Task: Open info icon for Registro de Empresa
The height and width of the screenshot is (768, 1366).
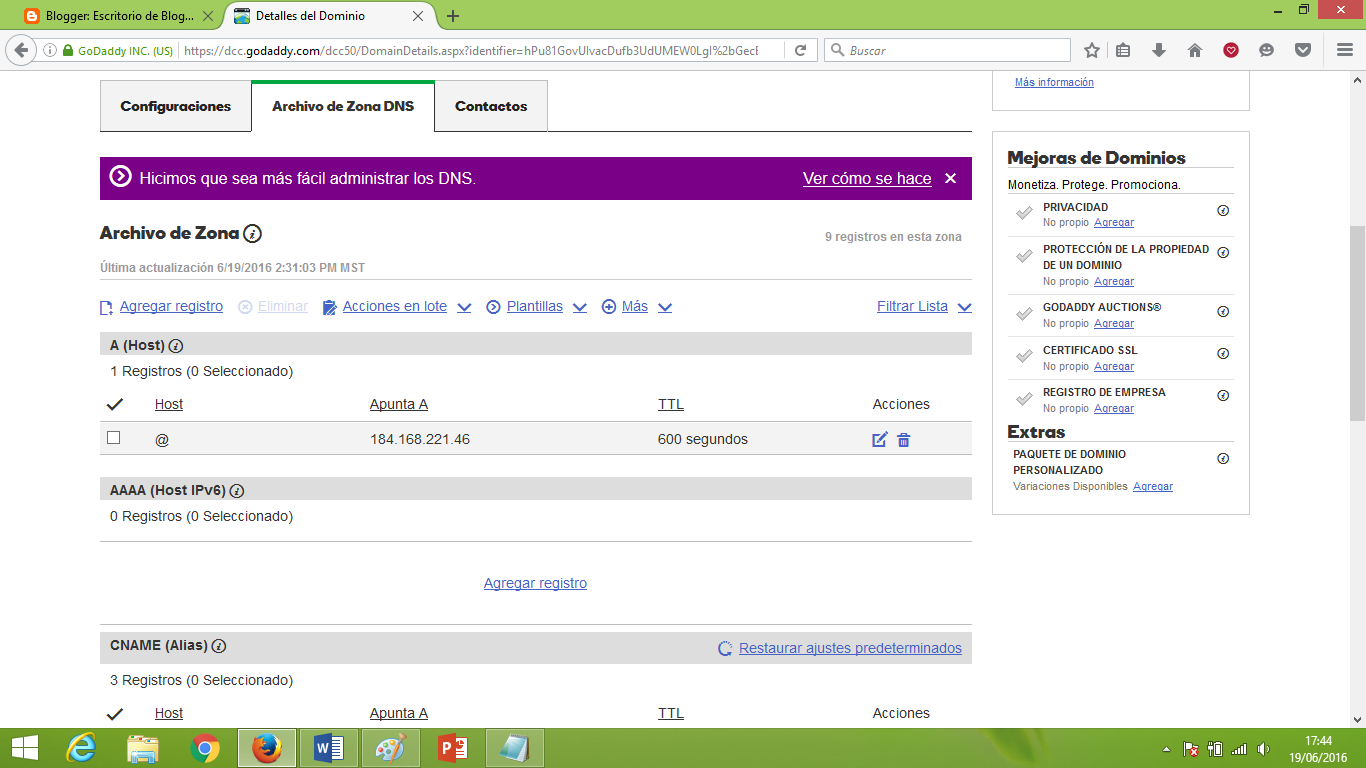Action: 1223,396
